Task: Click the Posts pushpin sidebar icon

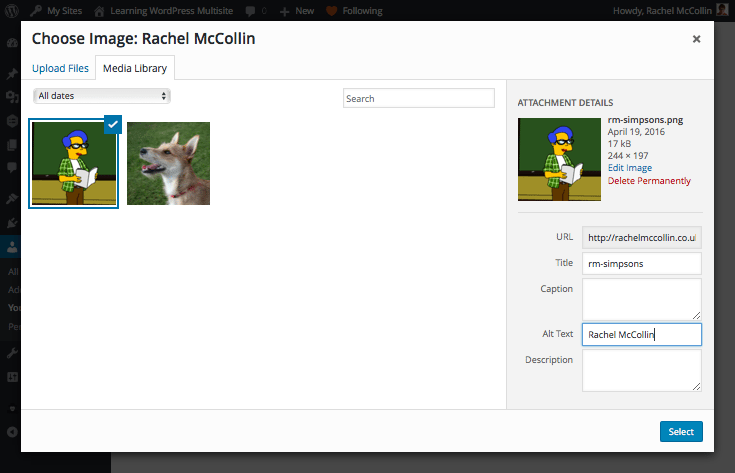Action: tap(12, 74)
